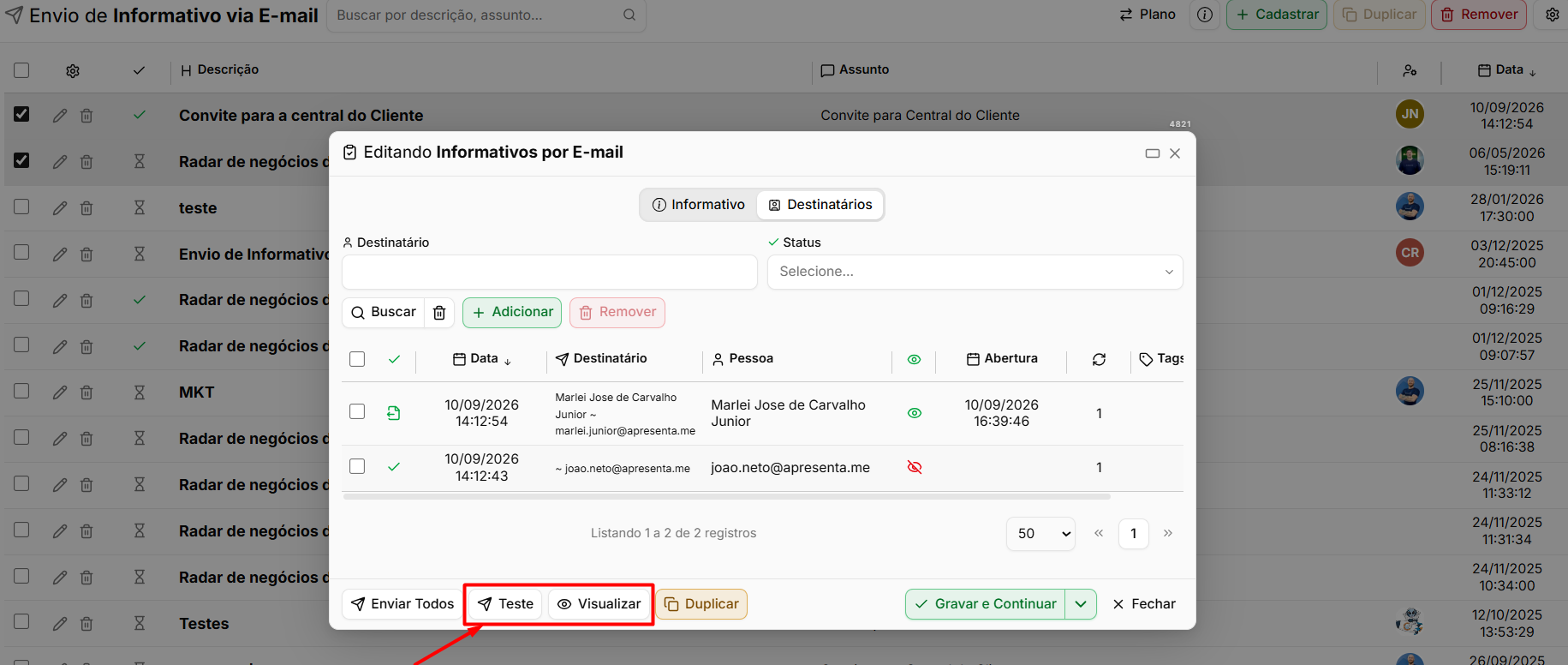Click the JN avatar on the first row
Image resolution: width=1568 pixels, height=665 pixels.
click(x=1410, y=114)
